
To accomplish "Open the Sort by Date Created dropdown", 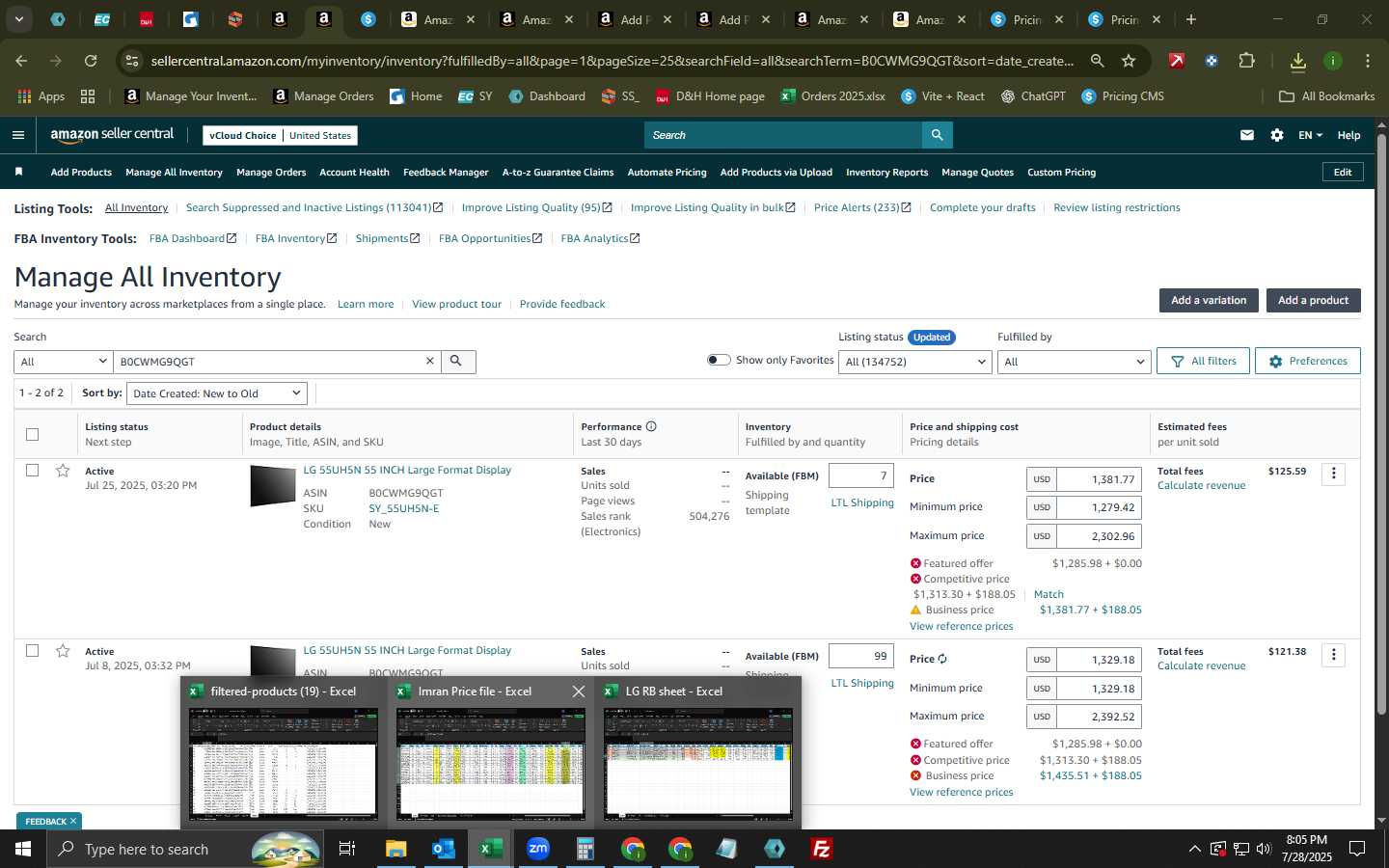I will click(x=217, y=393).
